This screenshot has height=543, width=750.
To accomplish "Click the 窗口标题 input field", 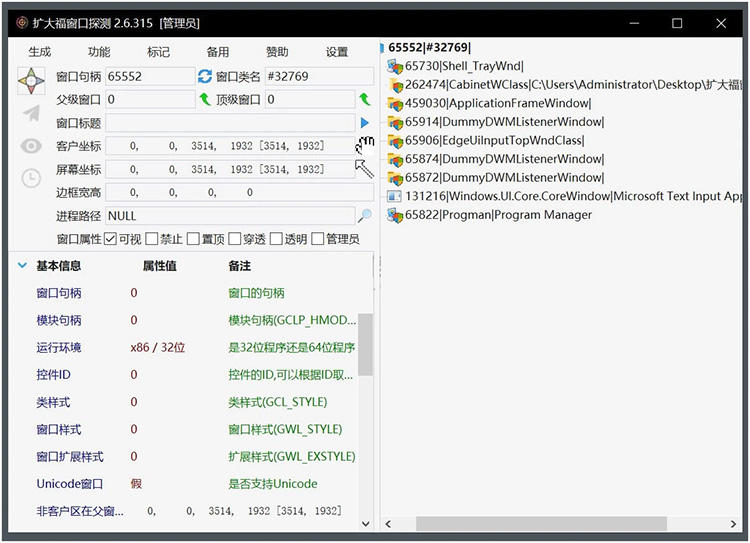I will click(x=229, y=122).
